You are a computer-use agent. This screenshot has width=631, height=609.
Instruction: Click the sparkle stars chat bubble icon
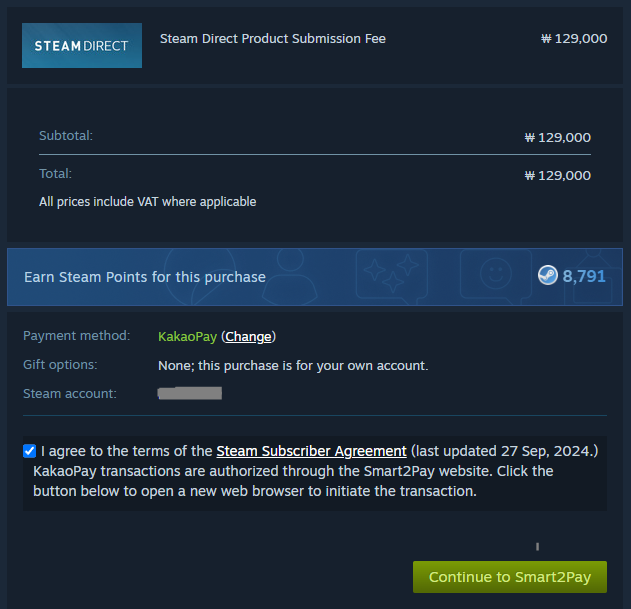tap(392, 276)
